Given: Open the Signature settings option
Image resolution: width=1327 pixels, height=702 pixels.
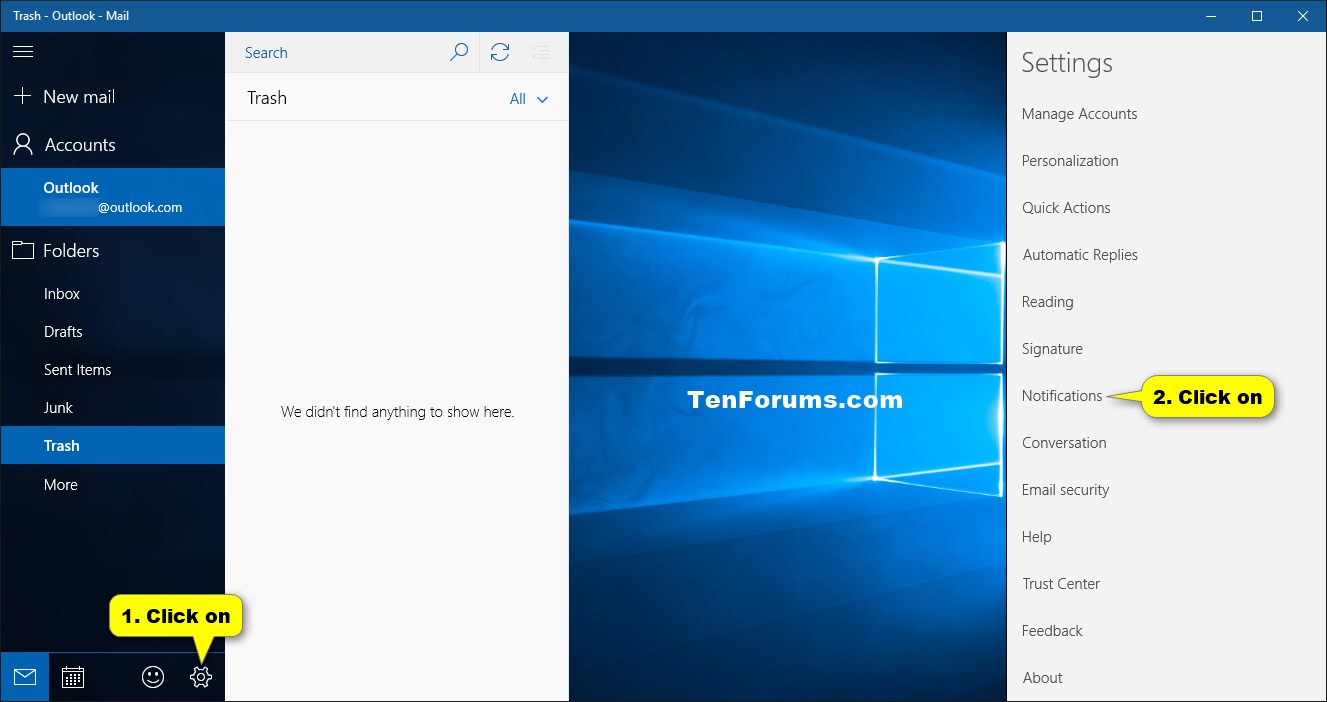Looking at the screenshot, I should [x=1052, y=348].
